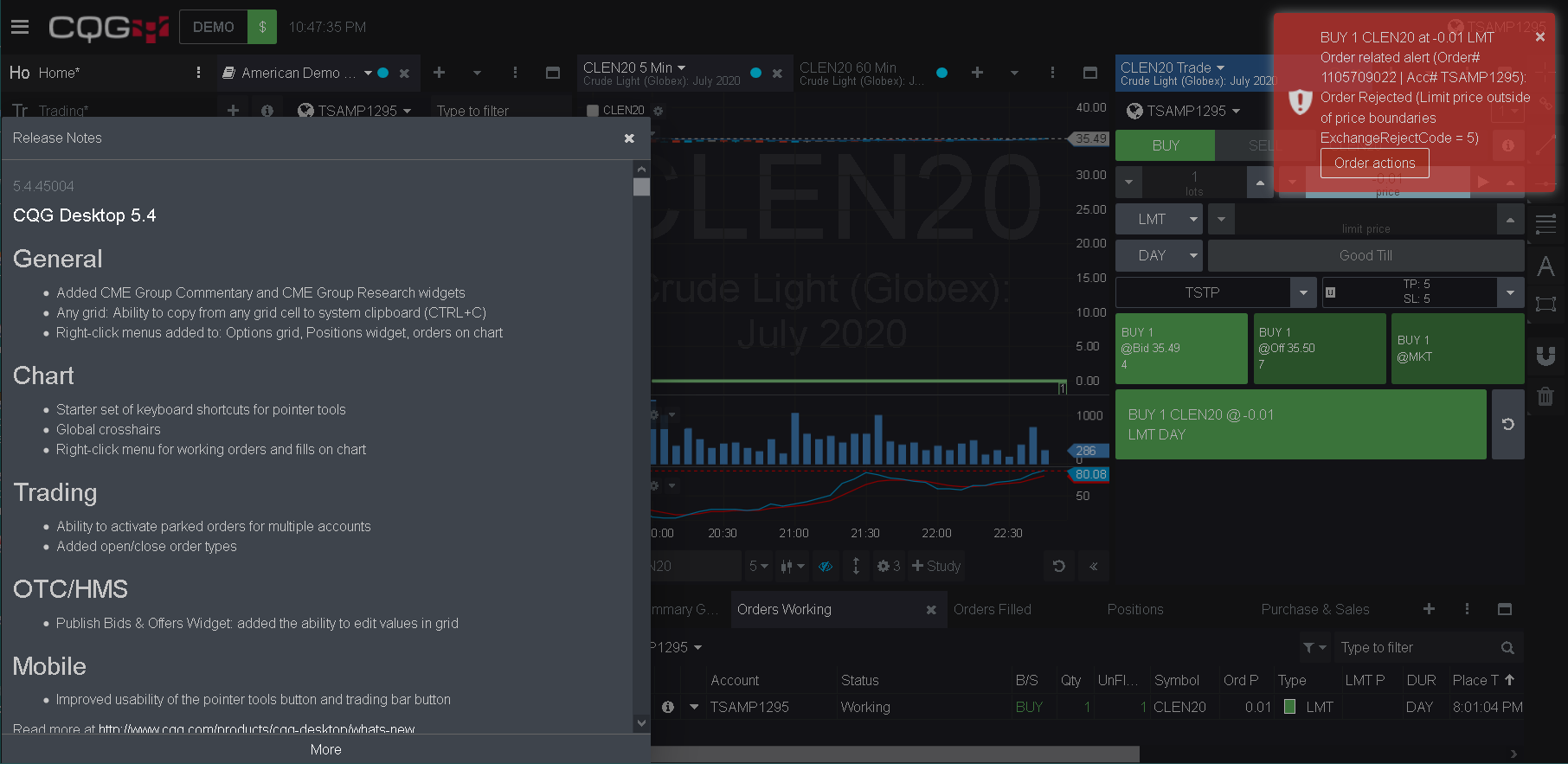Click the green dollar sign account button
Image resolution: width=1568 pixels, height=770 pixels.
tap(262, 27)
